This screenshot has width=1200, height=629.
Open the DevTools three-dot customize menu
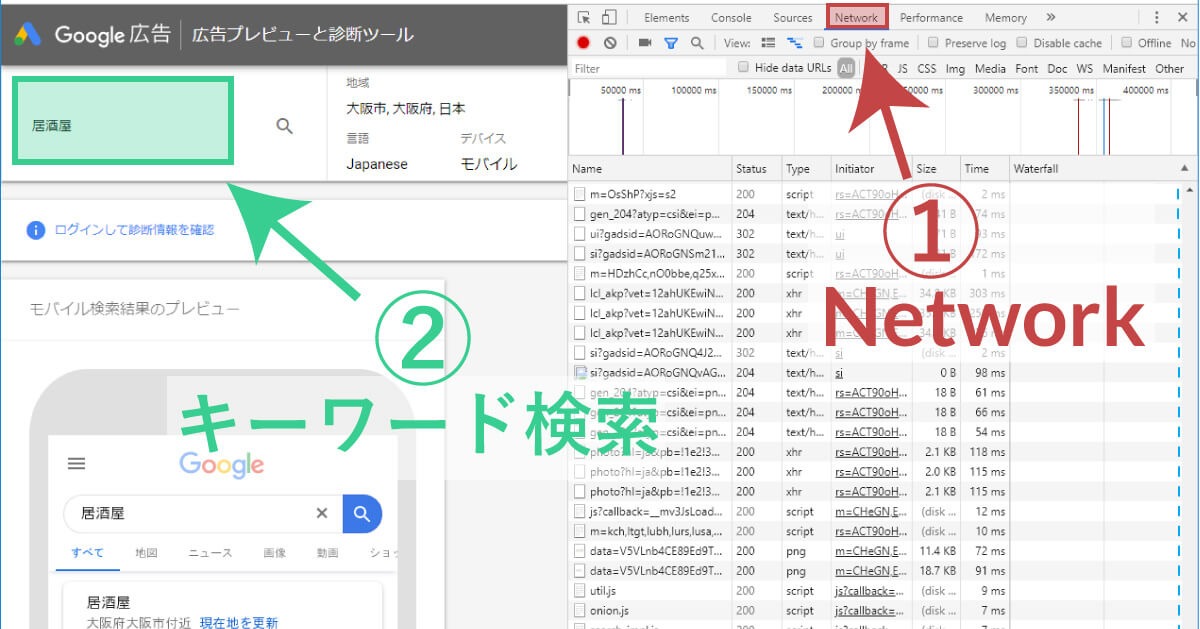[1157, 17]
